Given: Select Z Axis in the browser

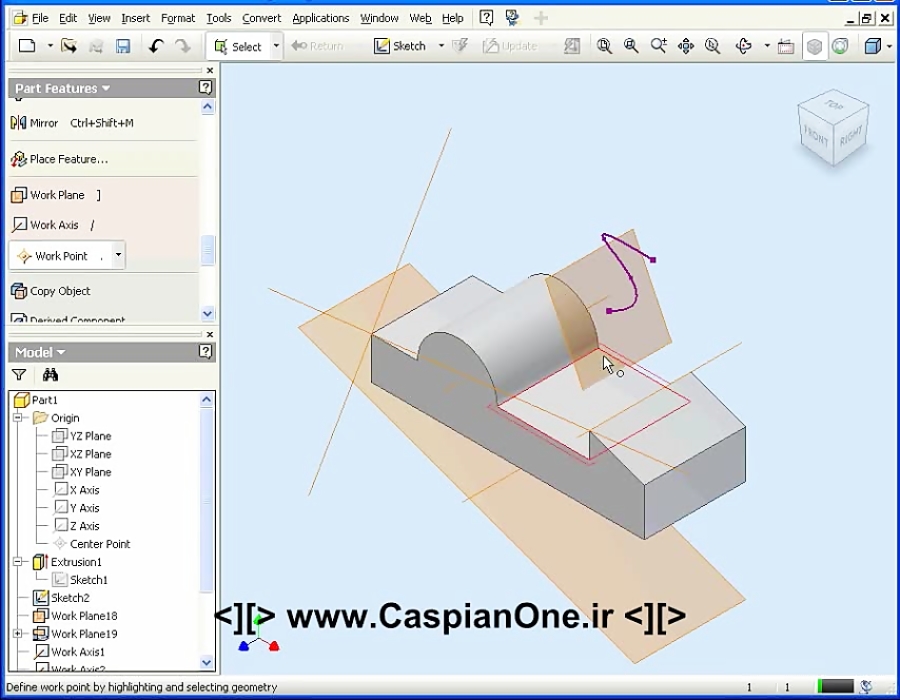Looking at the screenshot, I should (77, 526).
